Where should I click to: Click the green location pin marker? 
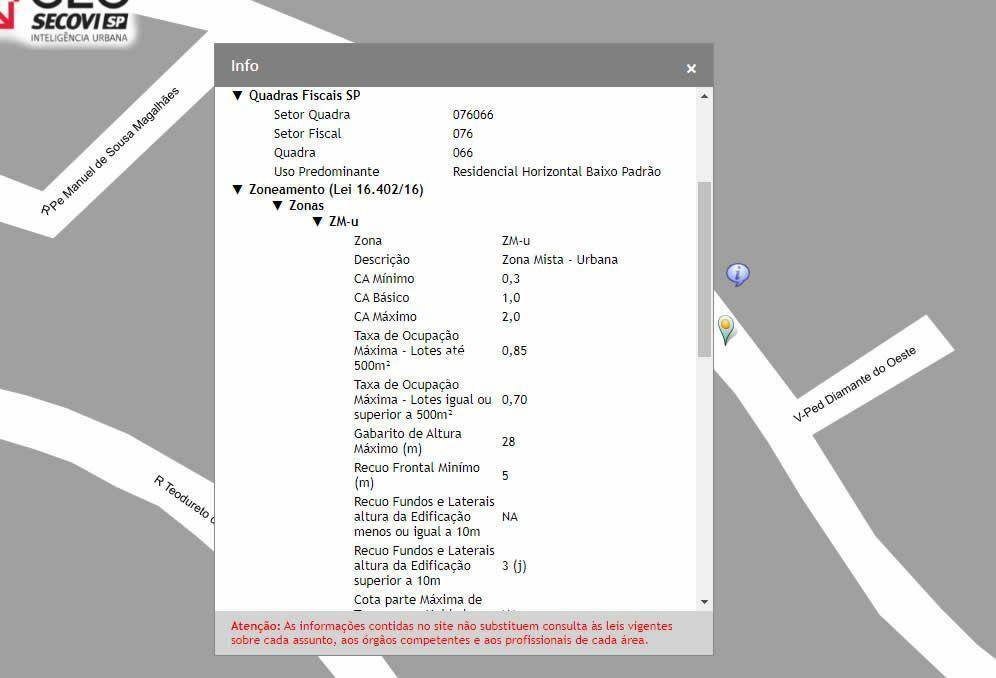pos(726,328)
